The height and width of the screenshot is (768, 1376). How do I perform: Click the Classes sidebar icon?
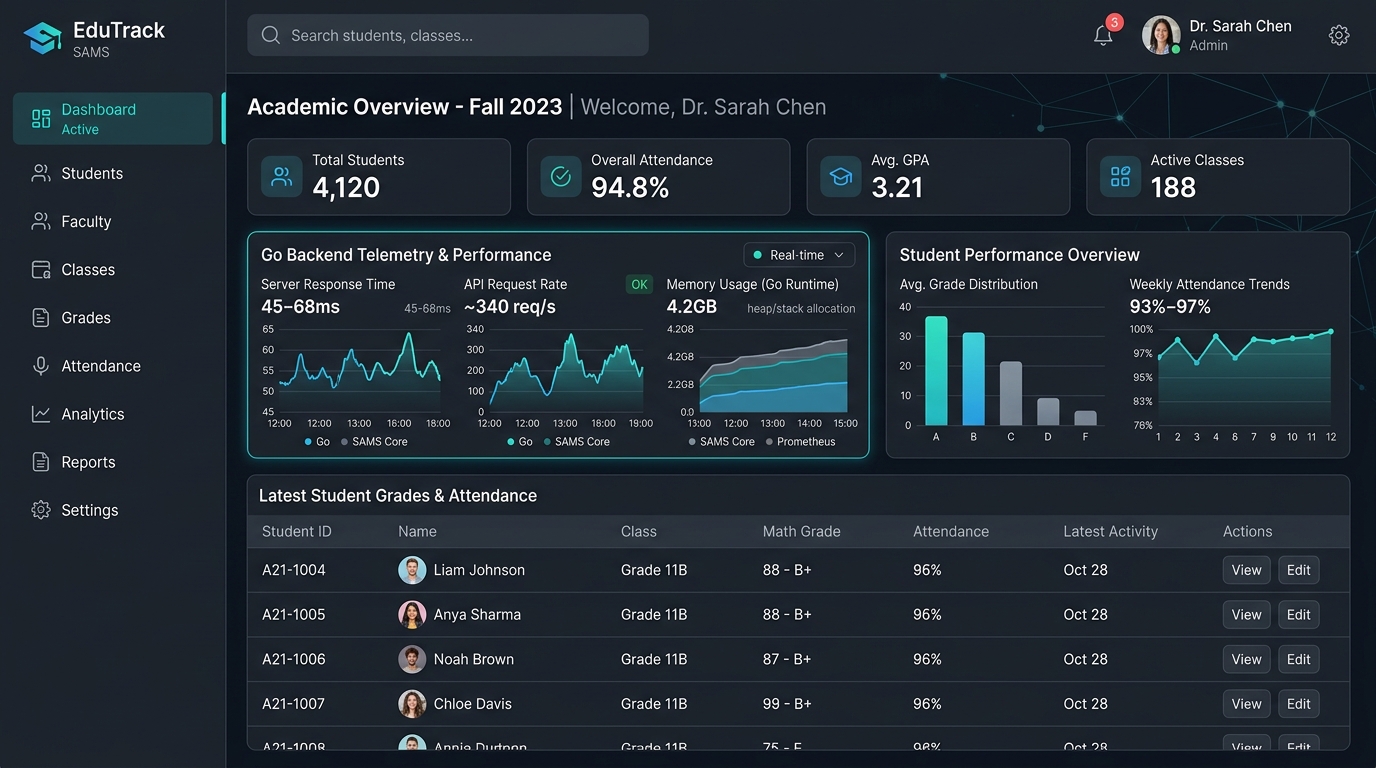click(x=41, y=269)
